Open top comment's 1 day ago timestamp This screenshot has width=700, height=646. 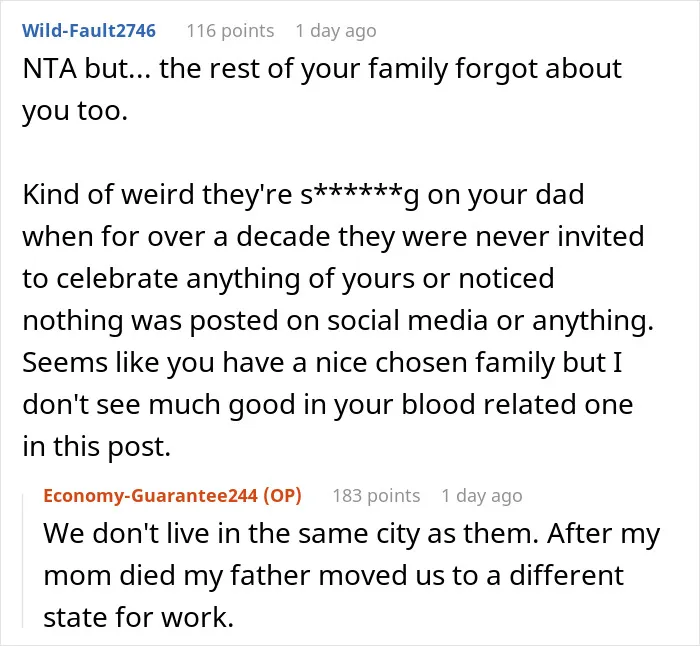pos(336,31)
